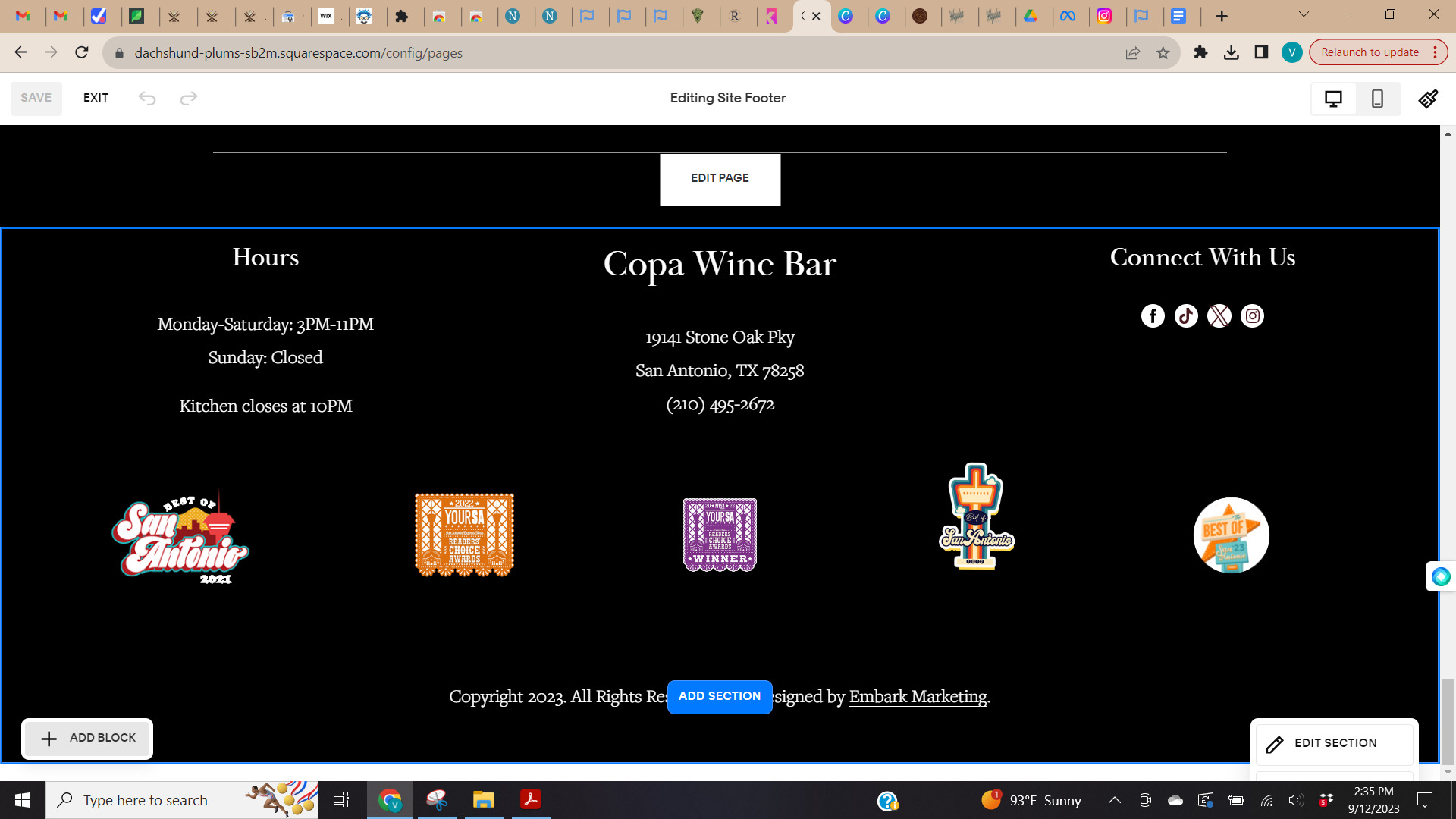Click the Kitchen closes at 10PM text
The height and width of the screenshot is (819, 1456).
click(x=265, y=406)
